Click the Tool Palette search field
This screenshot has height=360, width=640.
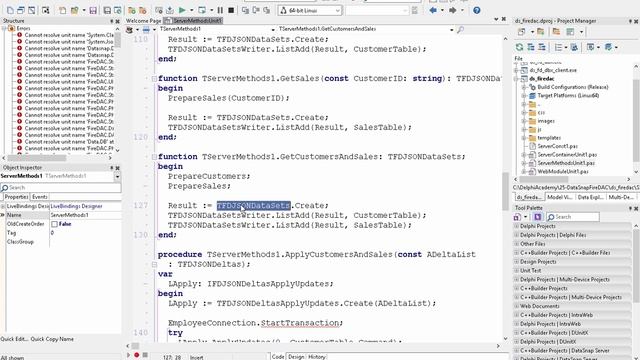point(573,217)
